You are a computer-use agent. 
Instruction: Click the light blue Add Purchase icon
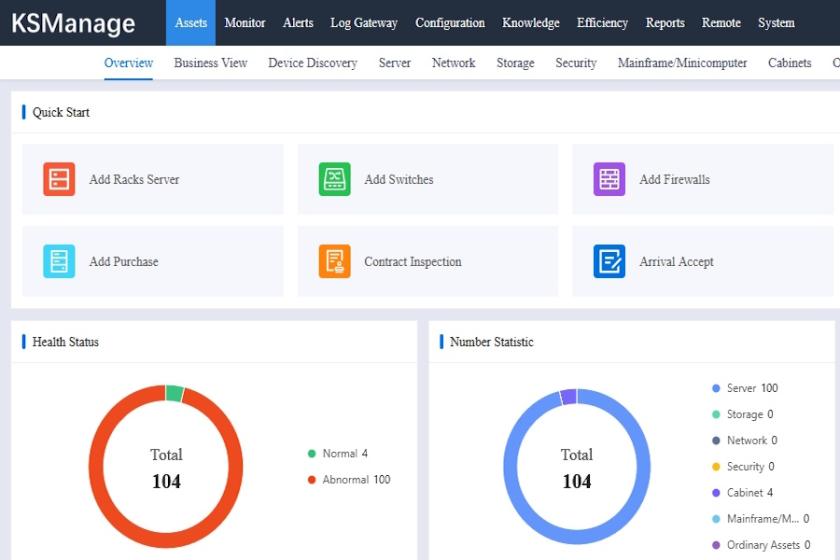[59, 261]
